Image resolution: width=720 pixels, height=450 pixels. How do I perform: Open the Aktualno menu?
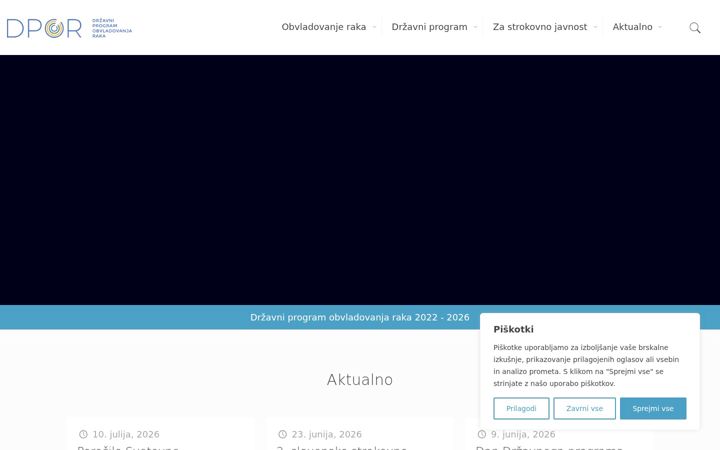632,27
